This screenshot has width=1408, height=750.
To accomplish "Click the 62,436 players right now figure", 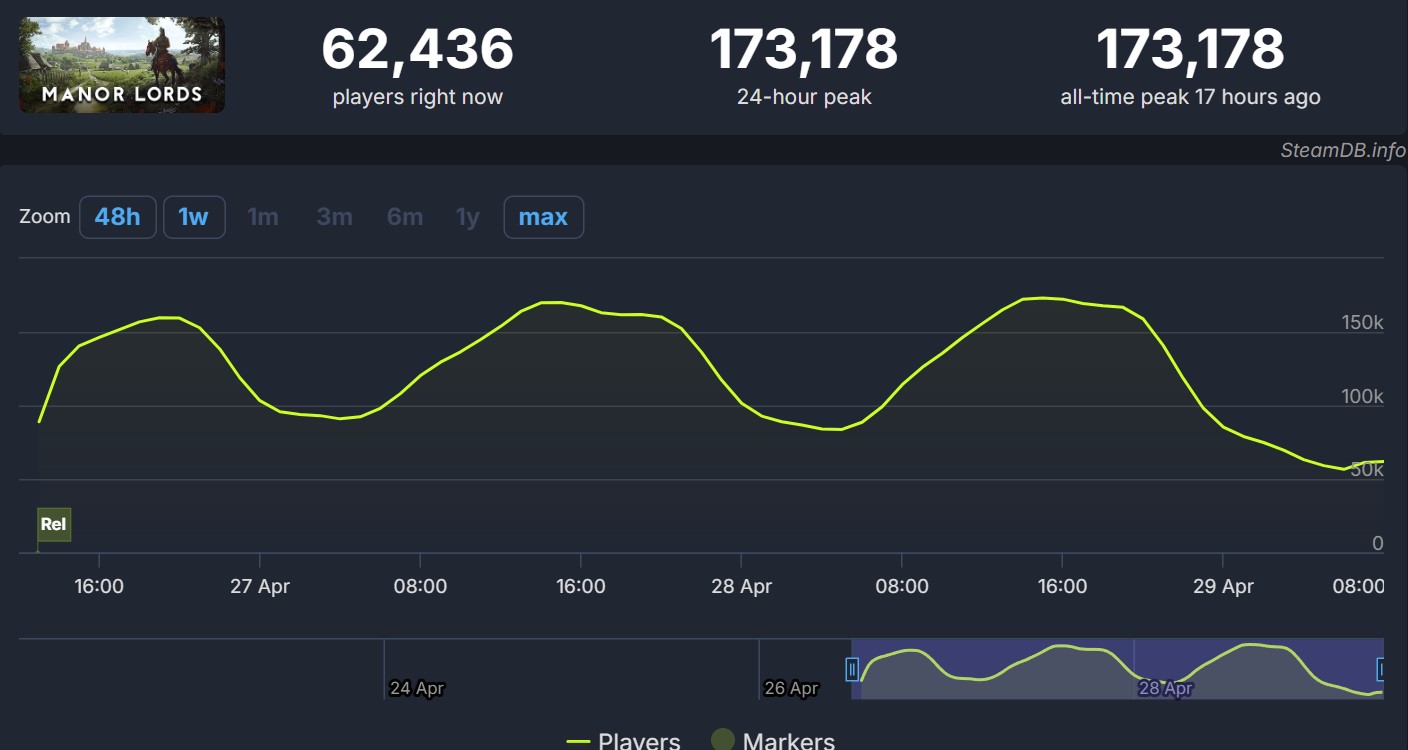I will [417, 49].
